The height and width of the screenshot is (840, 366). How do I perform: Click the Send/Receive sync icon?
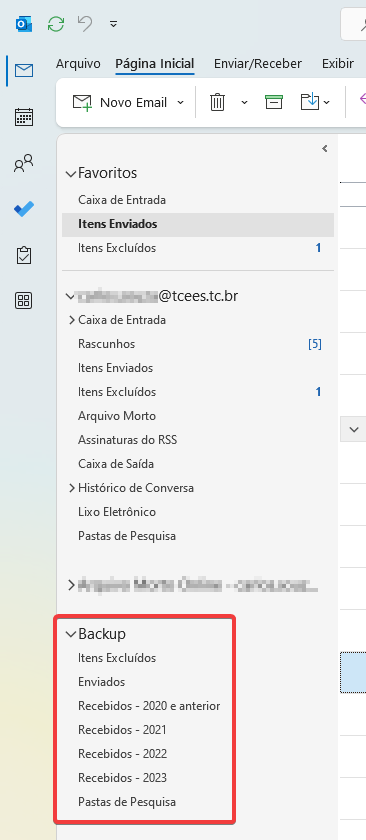56,24
